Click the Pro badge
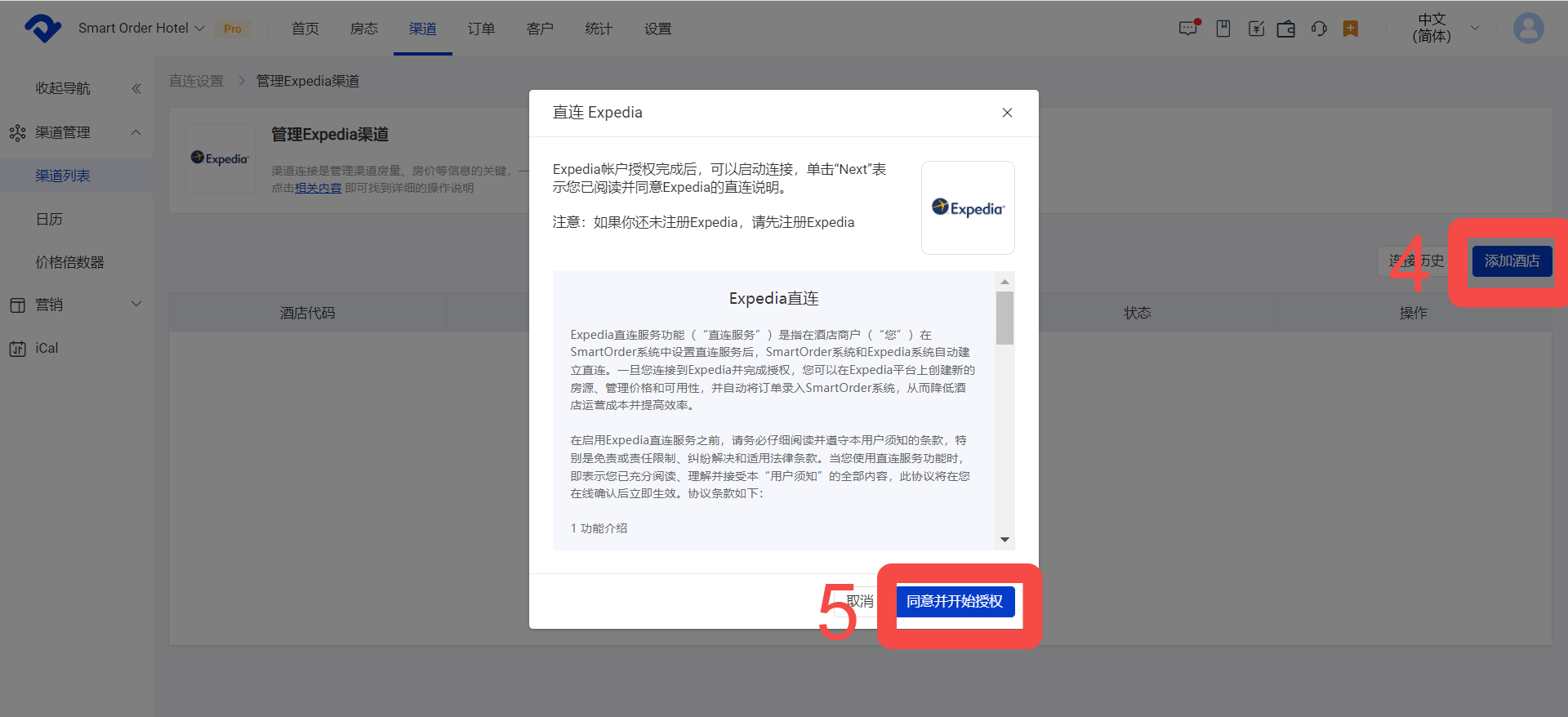Viewport: 1568px width, 717px height. click(x=233, y=29)
